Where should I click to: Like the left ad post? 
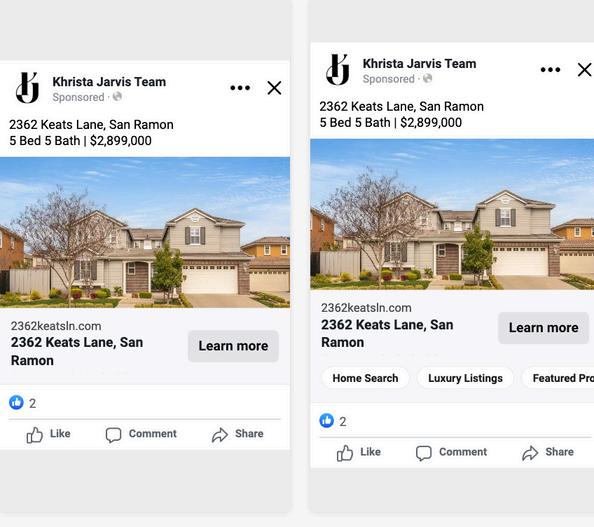[48, 434]
